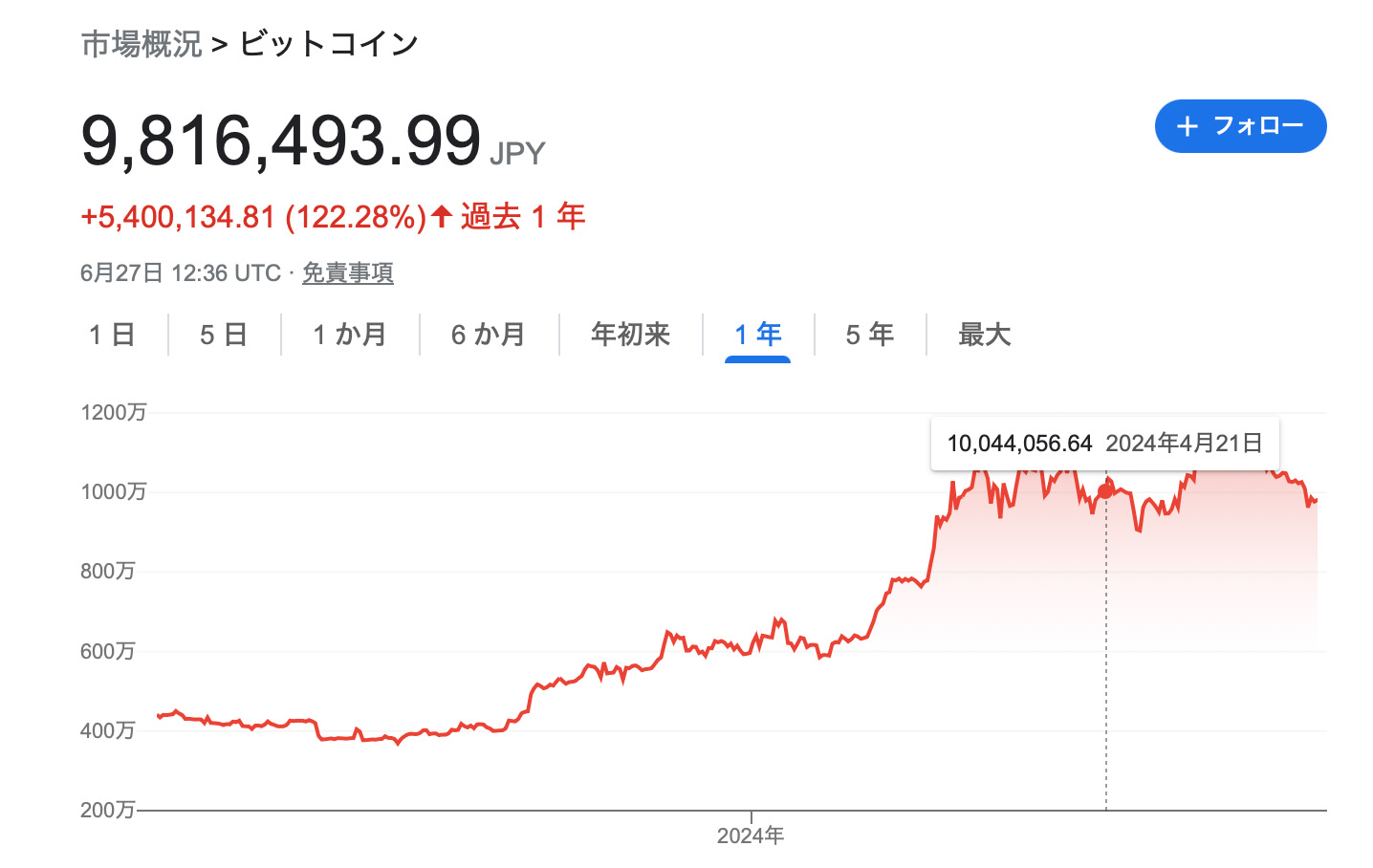This screenshot has height=868, width=1373.
Task: Click the 2024年4月21日 date in the tooltip
Action: pyautogui.click(x=1184, y=444)
